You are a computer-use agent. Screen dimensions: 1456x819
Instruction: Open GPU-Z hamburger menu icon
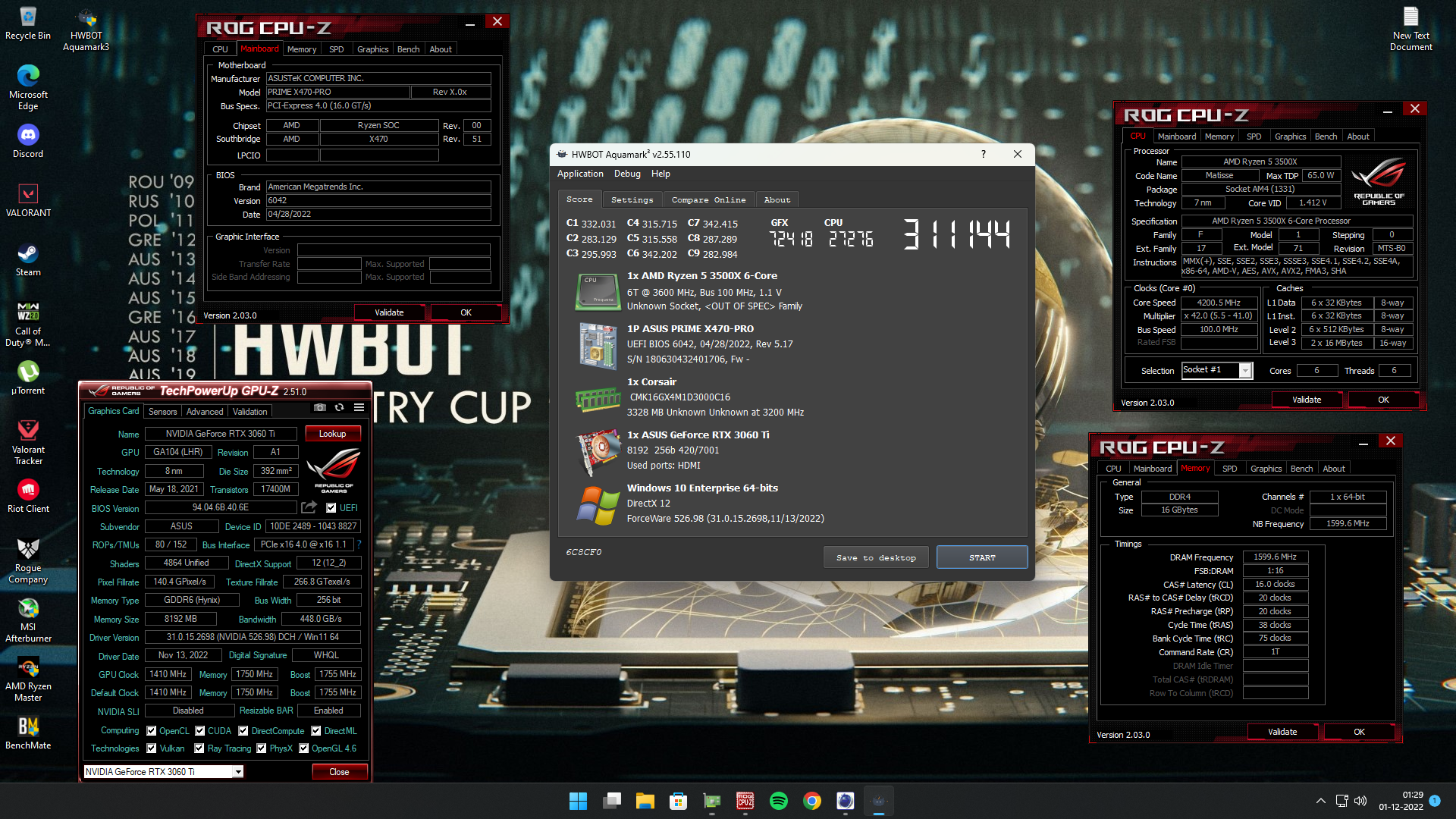[359, 408]
